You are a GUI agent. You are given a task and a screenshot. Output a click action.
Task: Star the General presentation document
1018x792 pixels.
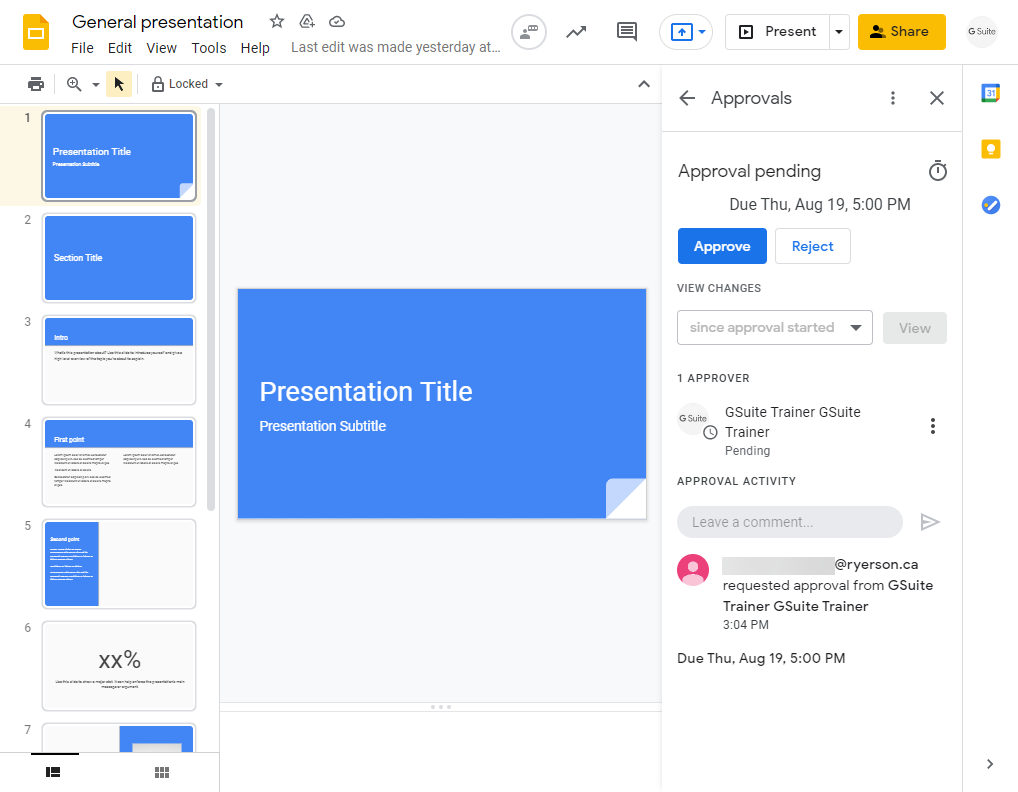point(277,21)
